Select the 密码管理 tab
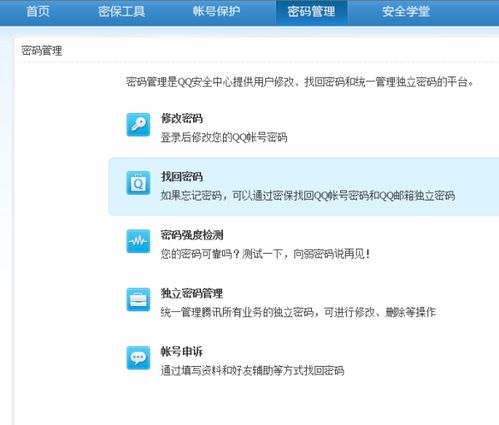Image resolution: width=499 pixels, height=425 pixels. pos(311,12)
